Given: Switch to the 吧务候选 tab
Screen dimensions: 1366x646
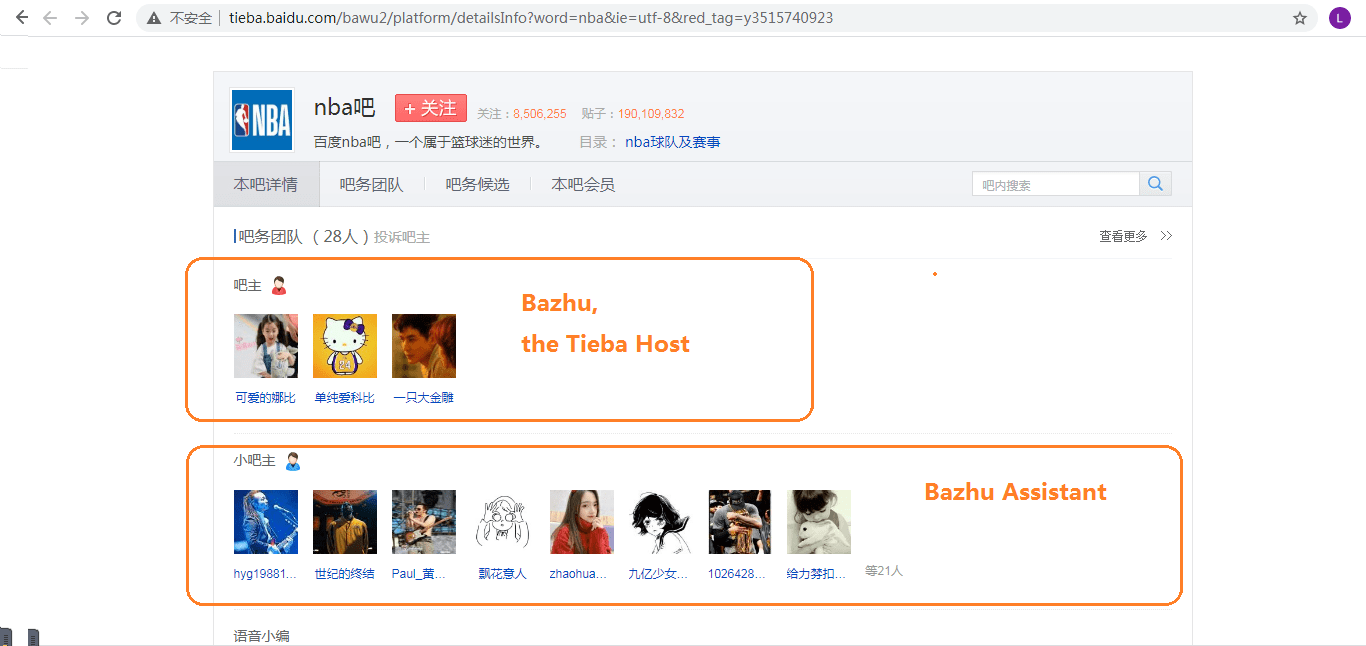Looking at the screenshot, I should [x=477, y=185].
